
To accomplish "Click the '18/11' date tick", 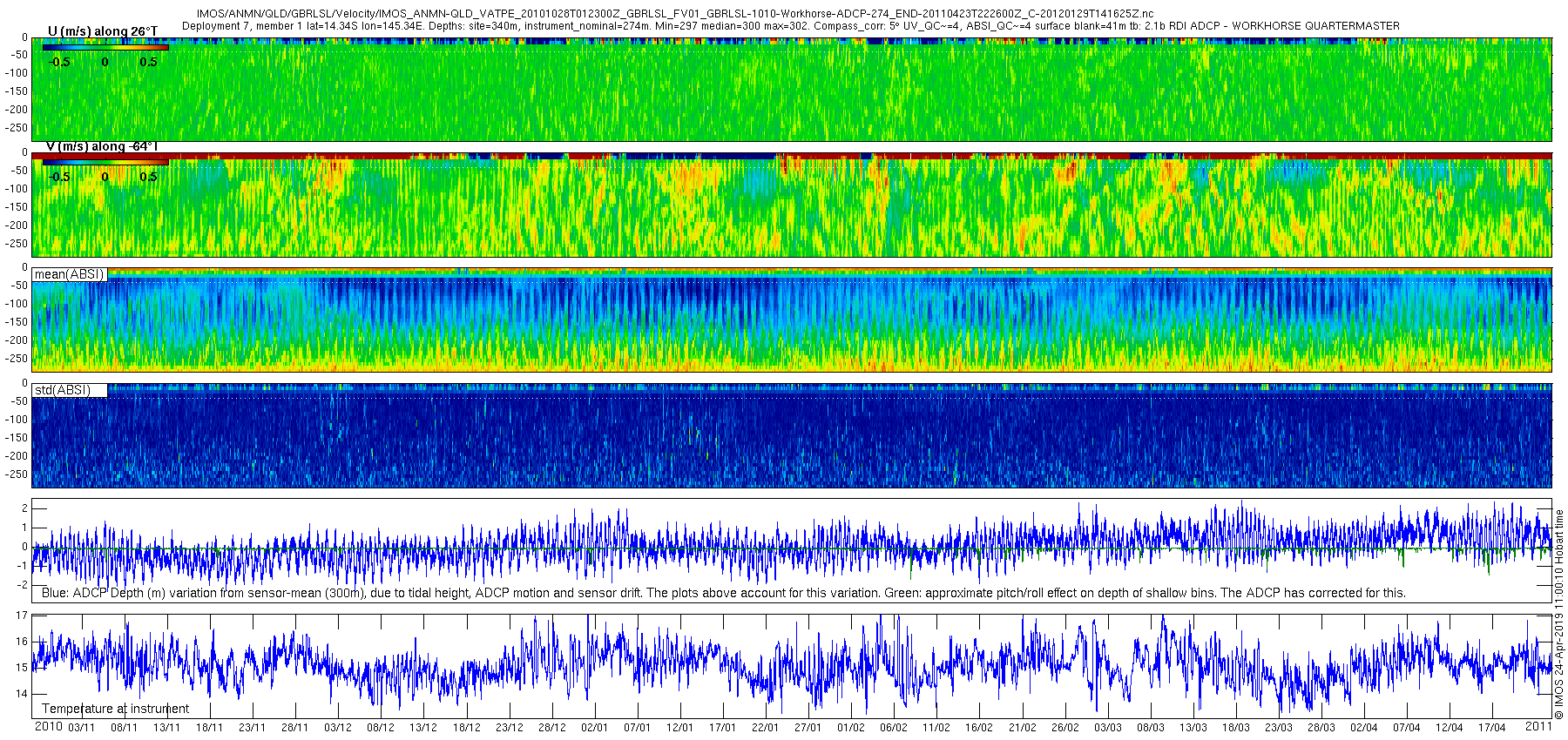I will click(210, 728).
